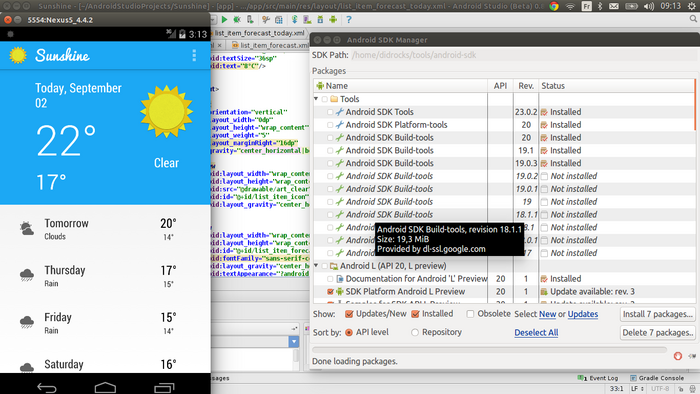Collapse the Tools package group
Image resolution: width=700 pixels, height=394 pixels.
pos(316,99)
